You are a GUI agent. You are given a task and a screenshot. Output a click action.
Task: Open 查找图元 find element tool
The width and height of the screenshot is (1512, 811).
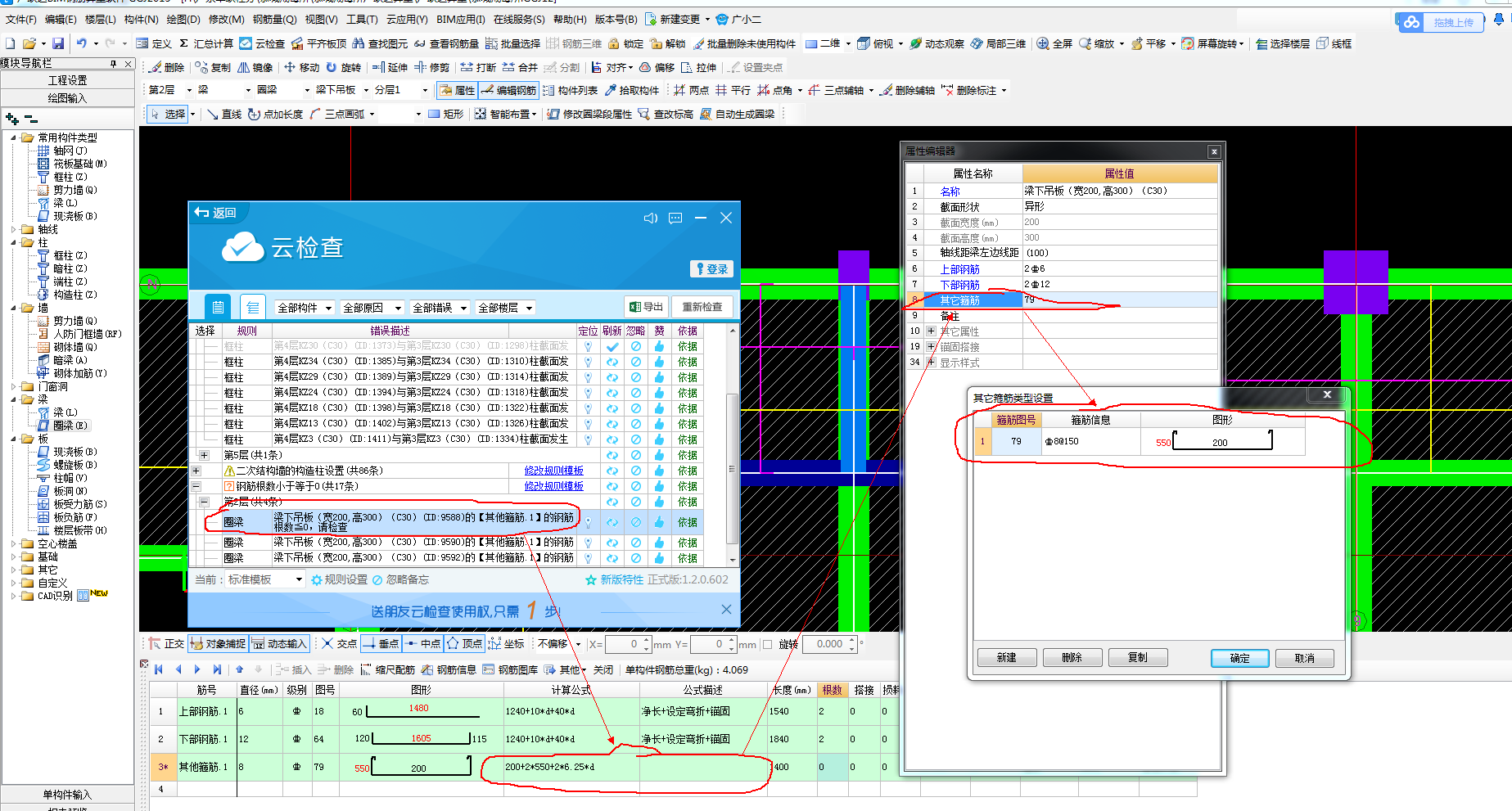coord(380,43)
